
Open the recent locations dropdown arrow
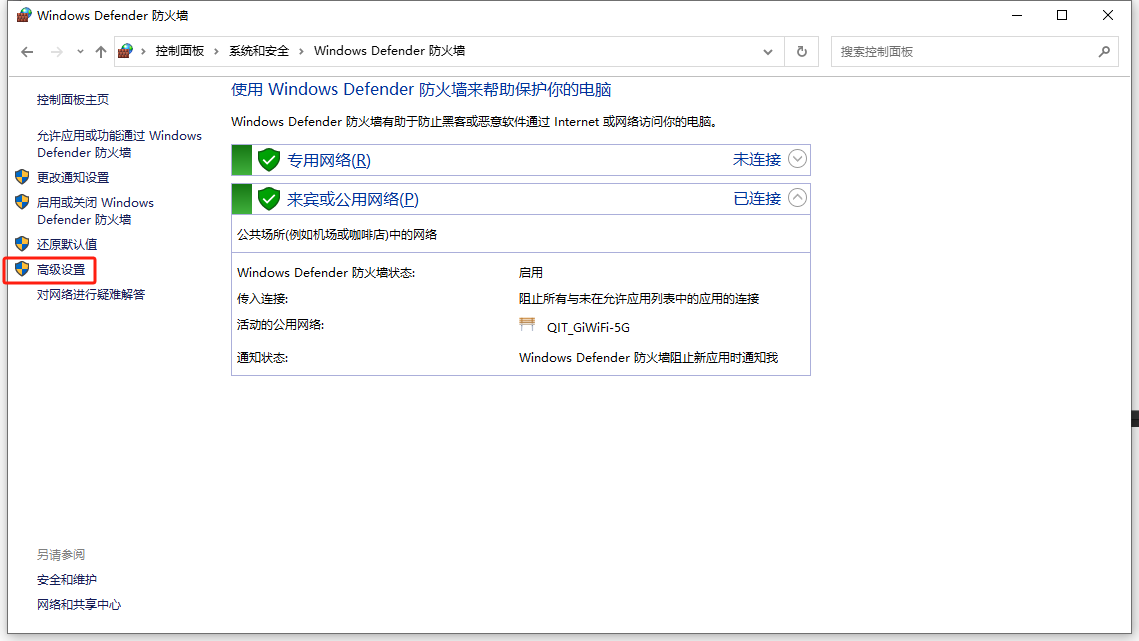click(x=80, y=52)
